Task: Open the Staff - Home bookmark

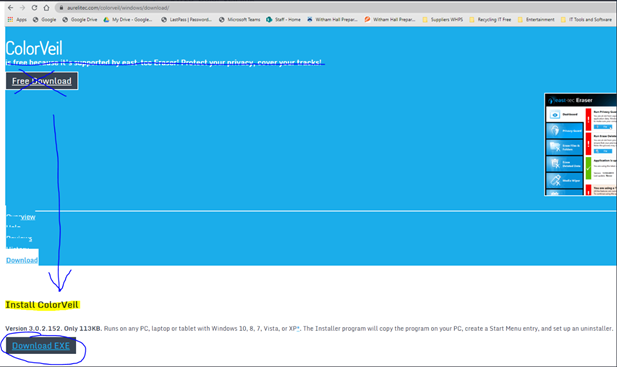Action: click(x=283, y=19)
